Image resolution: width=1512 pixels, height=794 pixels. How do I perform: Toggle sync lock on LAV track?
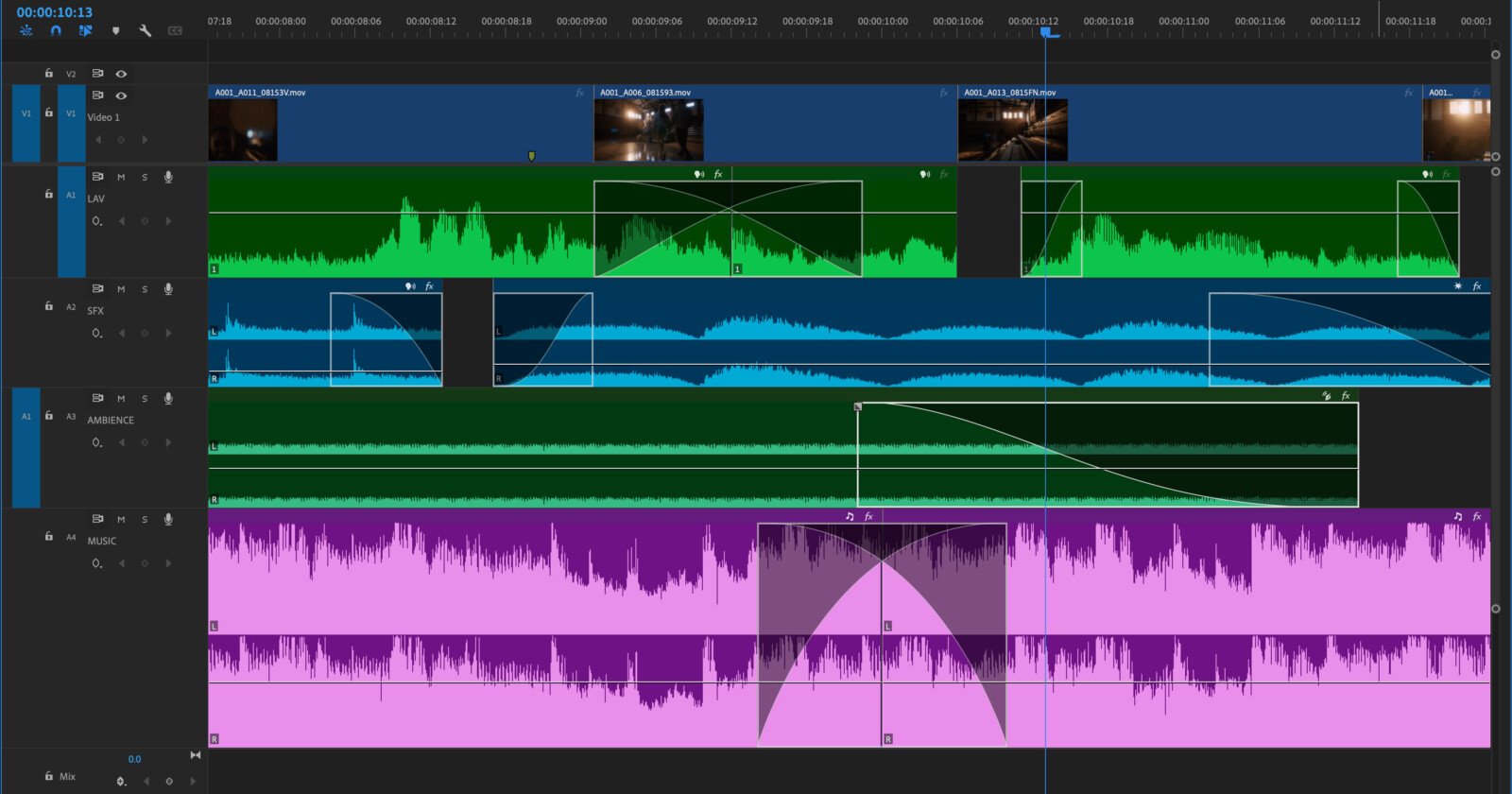97,177
